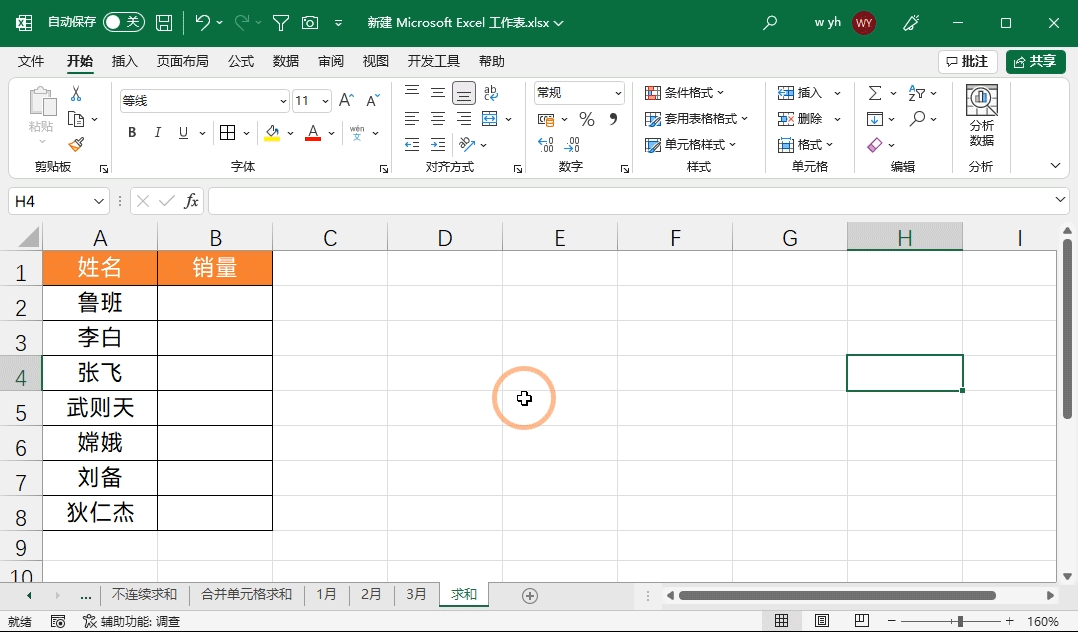1078x632 pixels.
Task: Click the AutoSum sigma icon
Action: click(874, 93)
